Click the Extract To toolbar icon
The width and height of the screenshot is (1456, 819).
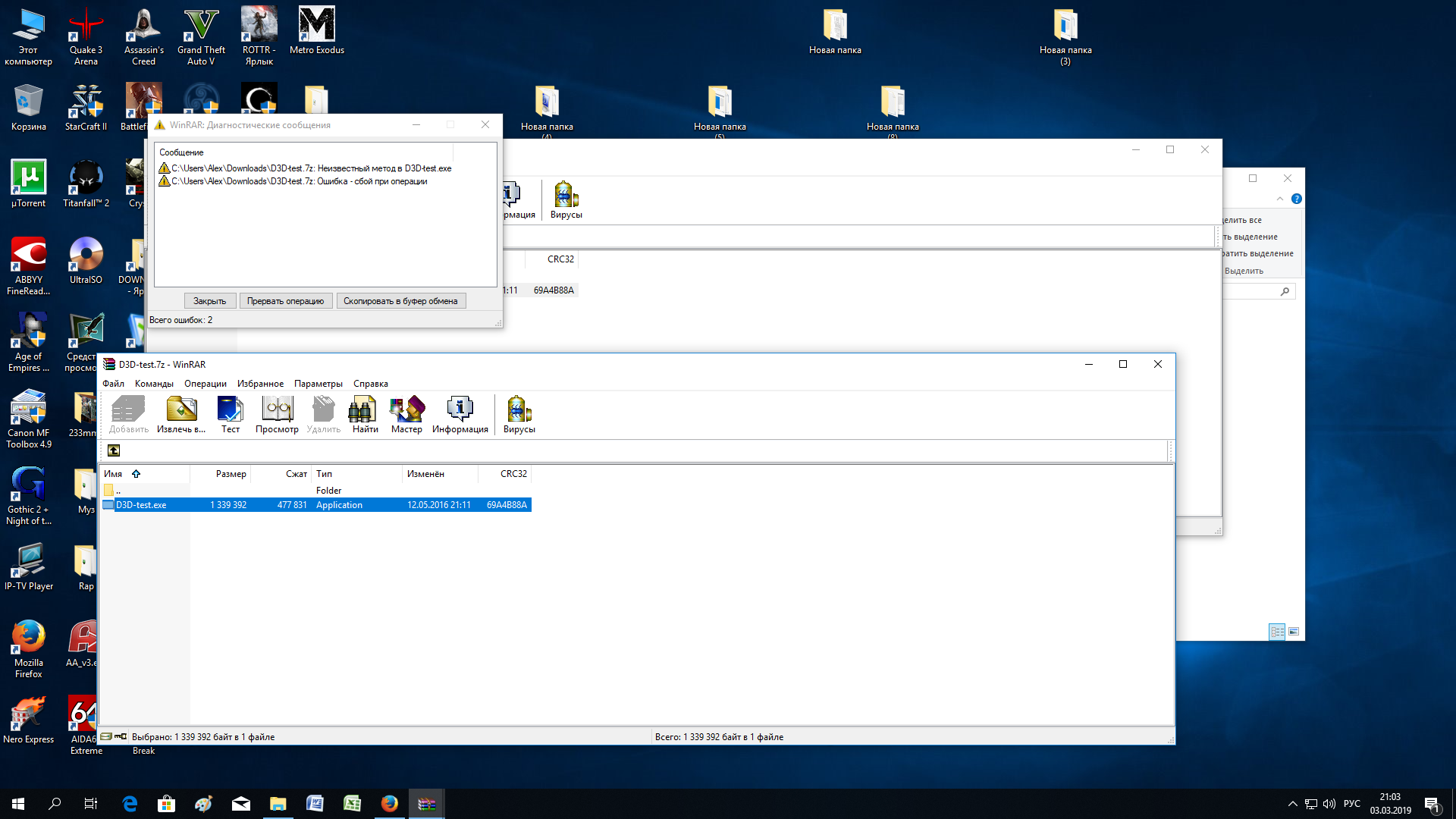[181, 414]
